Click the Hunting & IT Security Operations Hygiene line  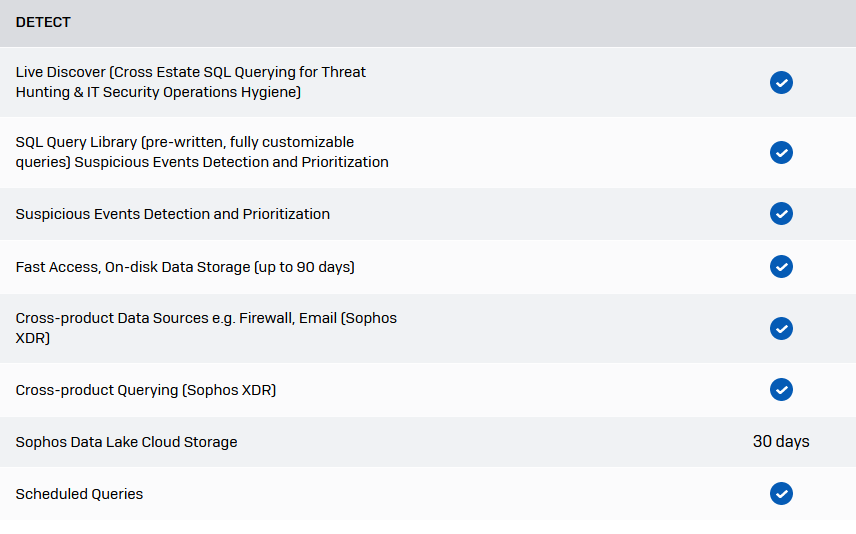click(158, 92)
